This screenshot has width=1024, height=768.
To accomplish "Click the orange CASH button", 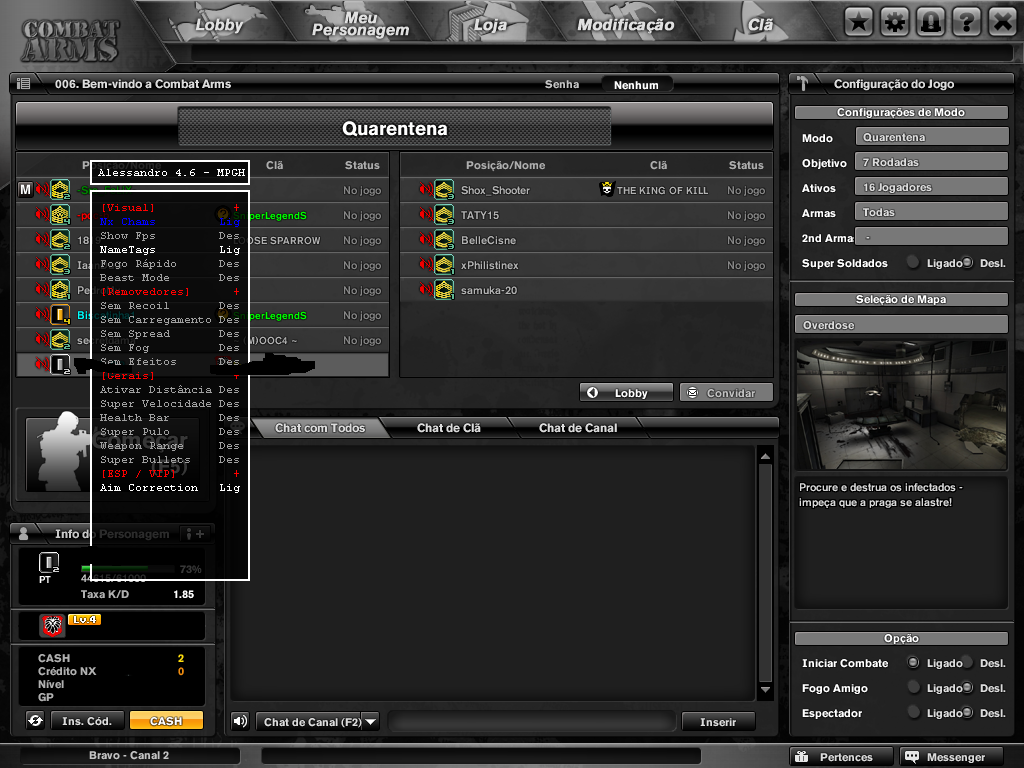I will coord(166,721).
